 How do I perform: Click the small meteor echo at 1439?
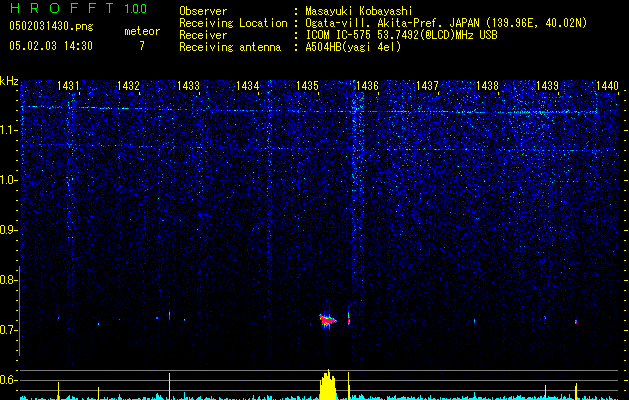pyautogui.click(x=545, y=318)
